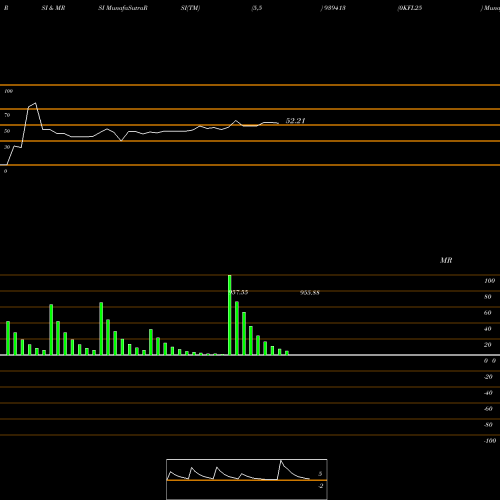Image resolution: width=500 pixels, height=500 pixels.
Task: Click the RSI line peak near 70
Action: (35, 103)
